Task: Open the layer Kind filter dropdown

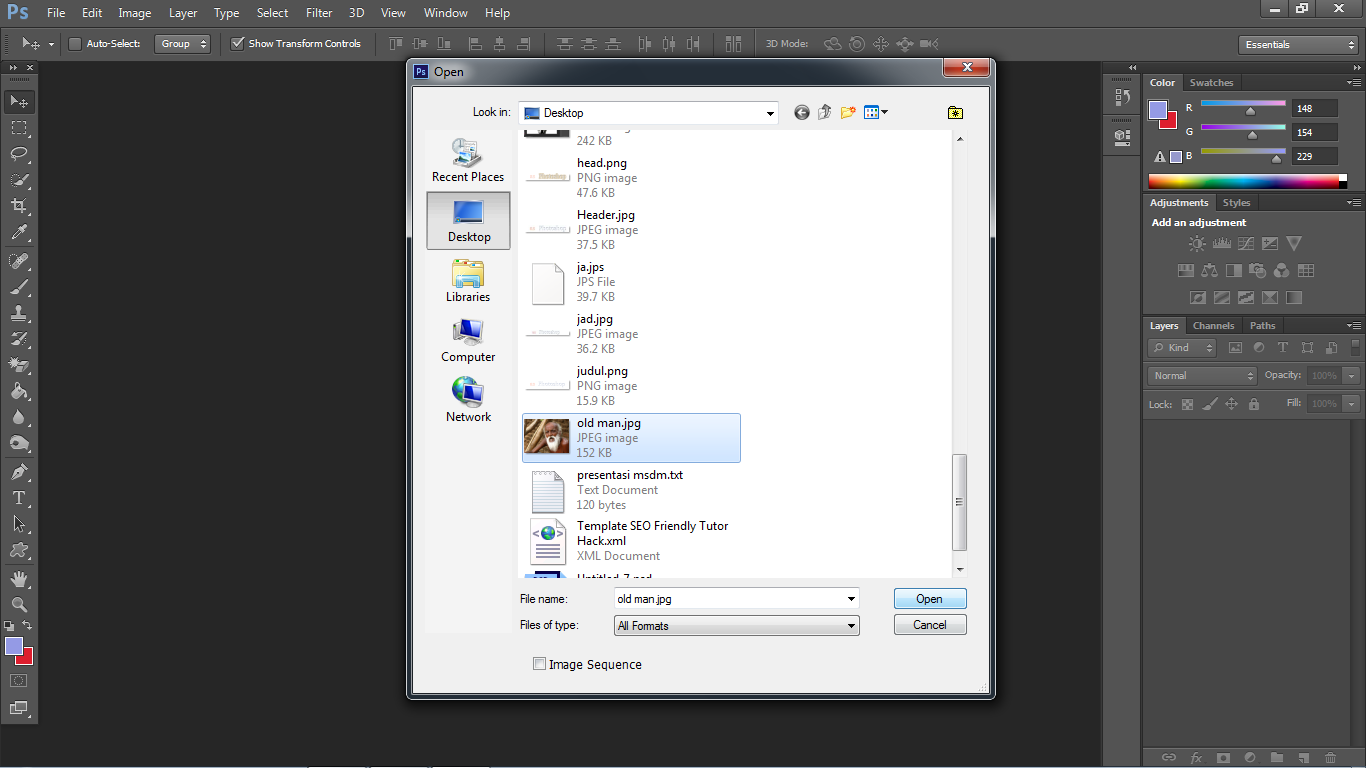Action: point(1182,348)
